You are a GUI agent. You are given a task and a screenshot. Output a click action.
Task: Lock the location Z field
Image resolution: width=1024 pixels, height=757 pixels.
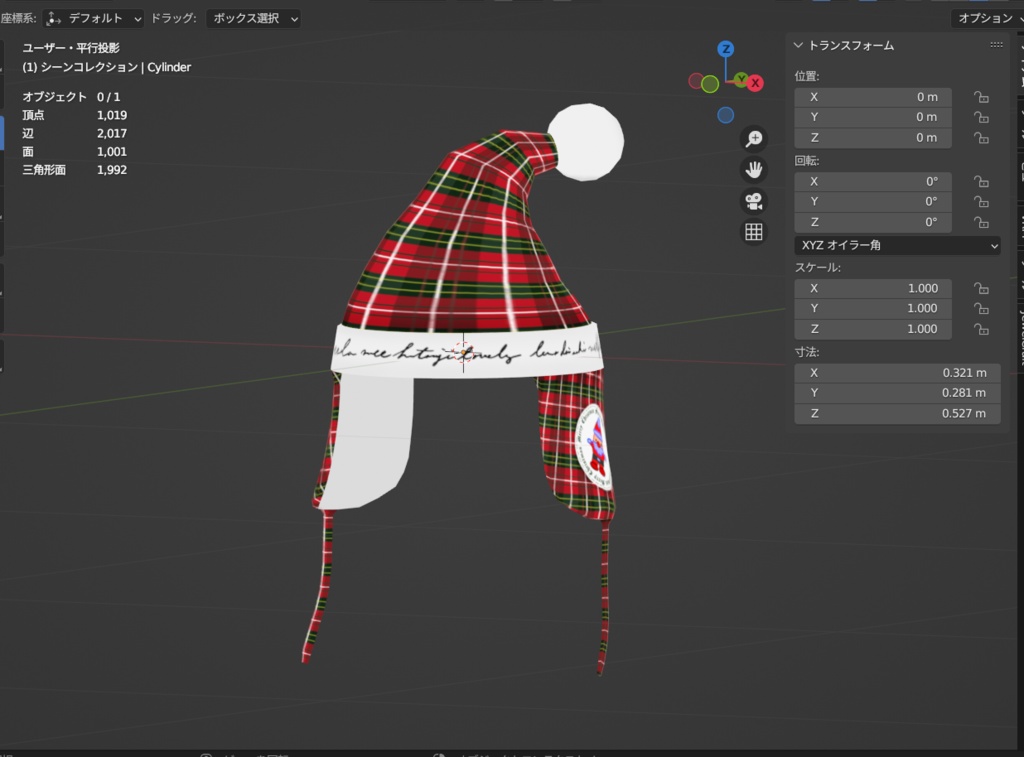click(x=981, y=138)
